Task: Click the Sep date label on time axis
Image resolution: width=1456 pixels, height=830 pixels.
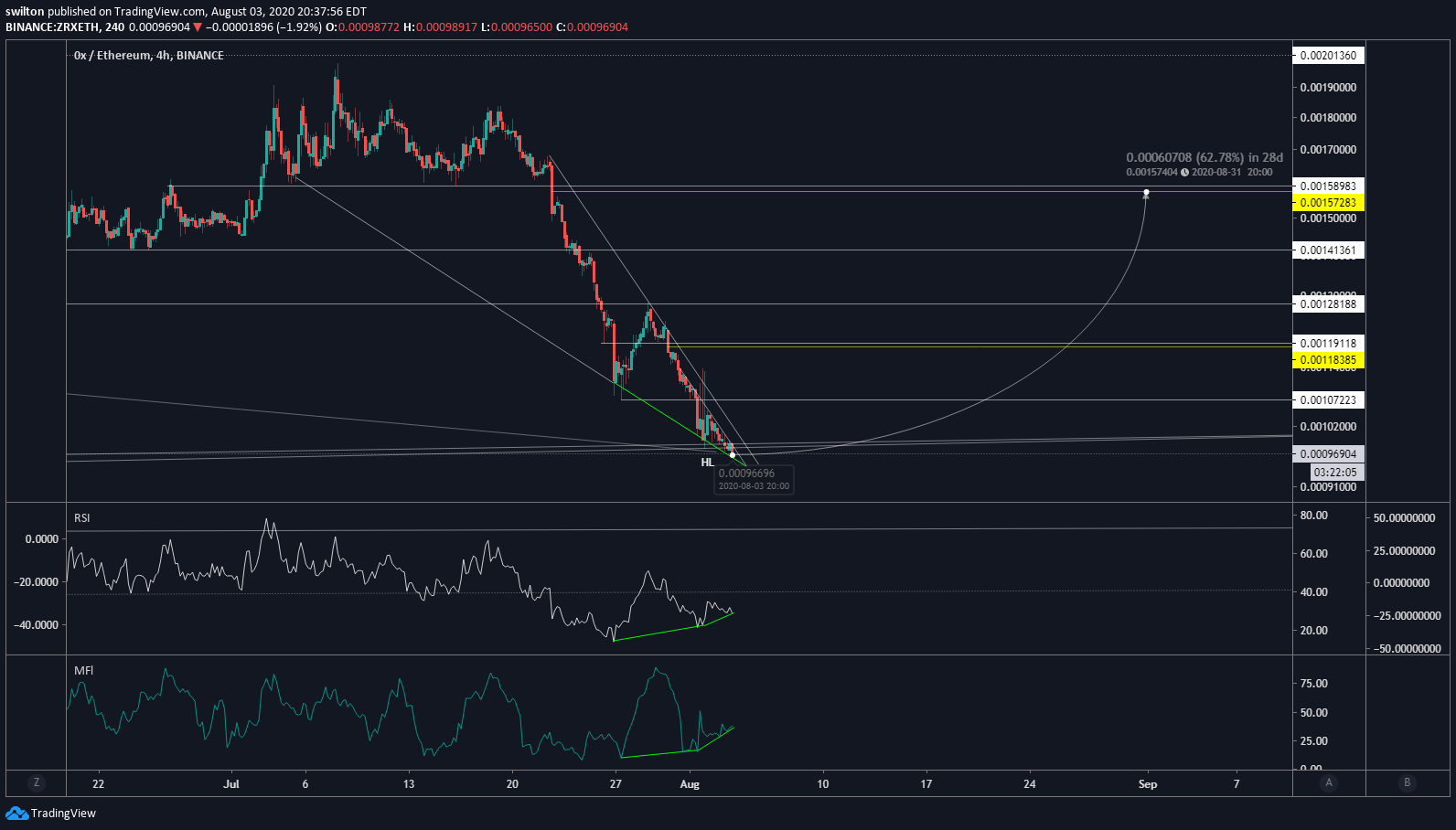Action: coord(1148,784)
